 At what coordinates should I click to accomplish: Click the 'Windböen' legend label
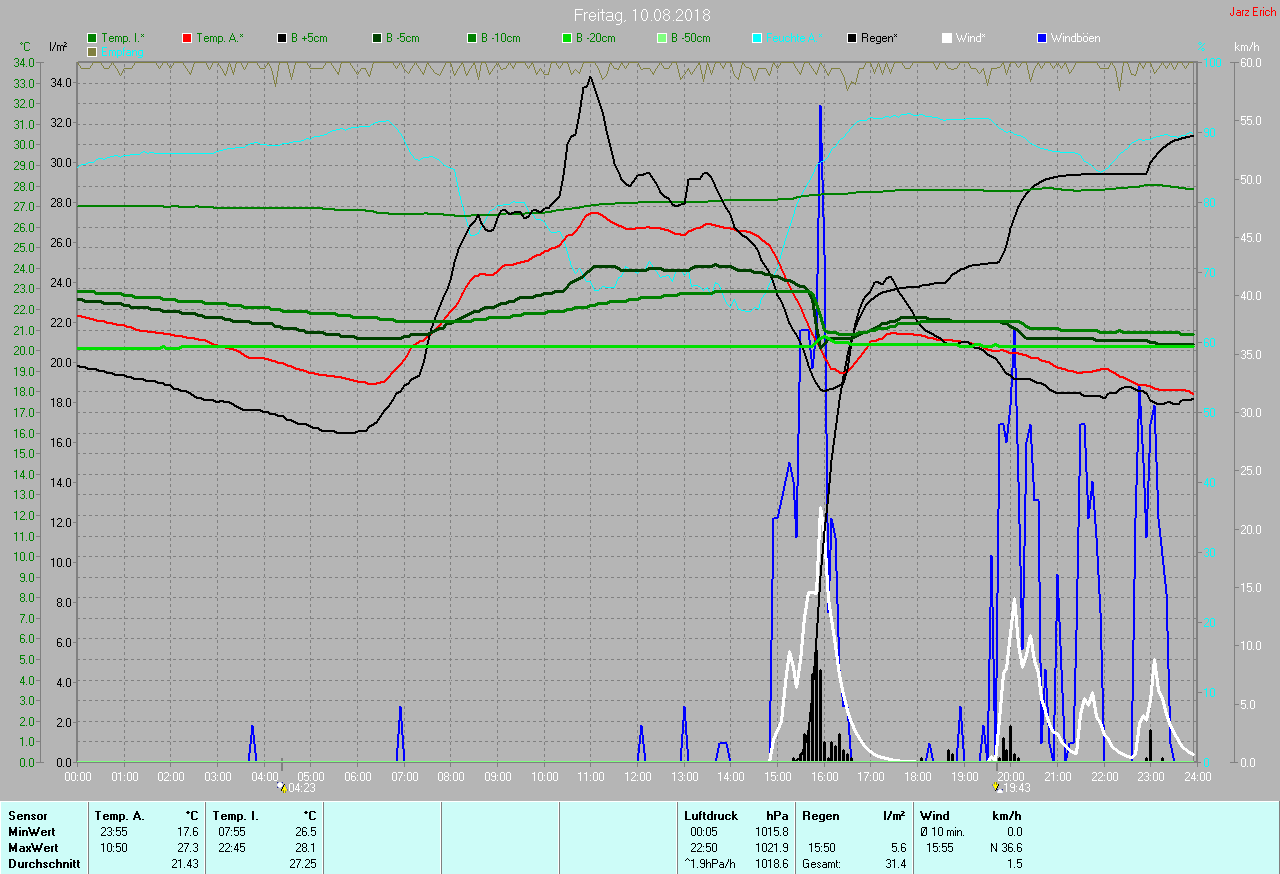(x=1076, y=38)
